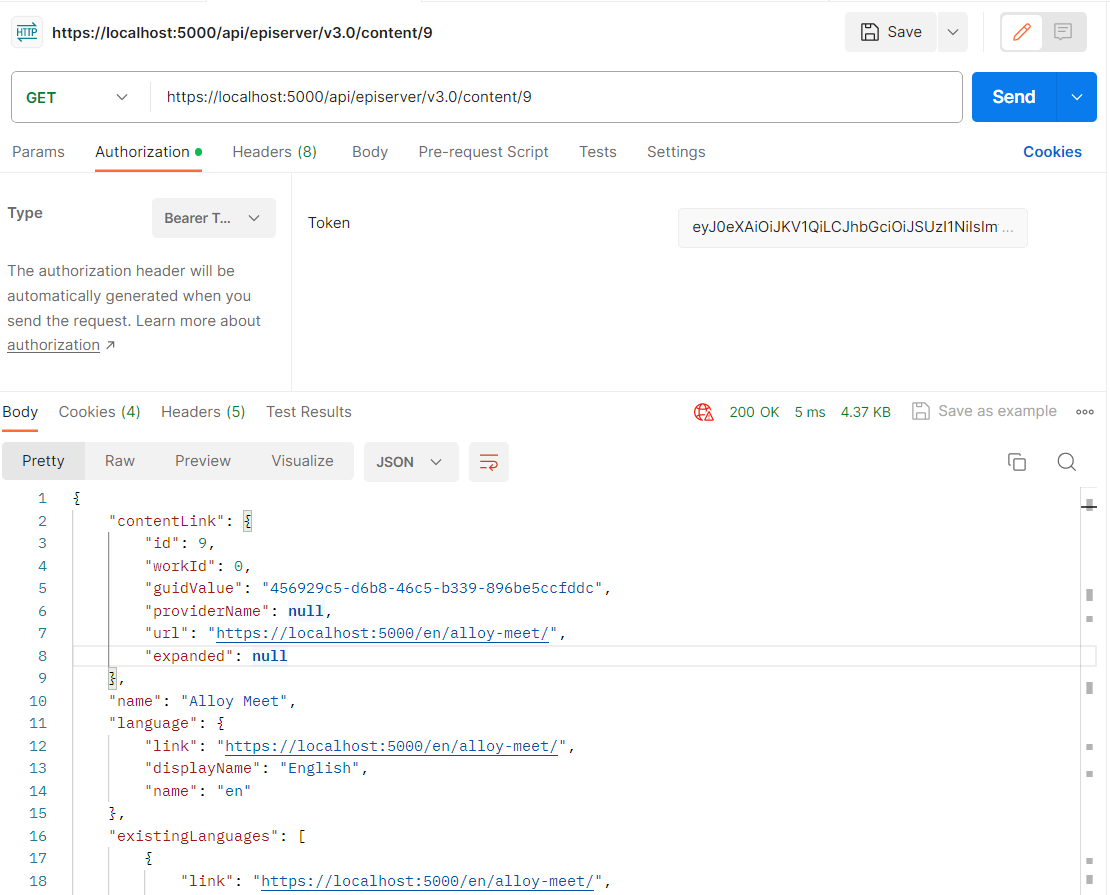1110x895 pixels.
Task: Open the comments panel icon at top right
Action: pos(1062,31)
